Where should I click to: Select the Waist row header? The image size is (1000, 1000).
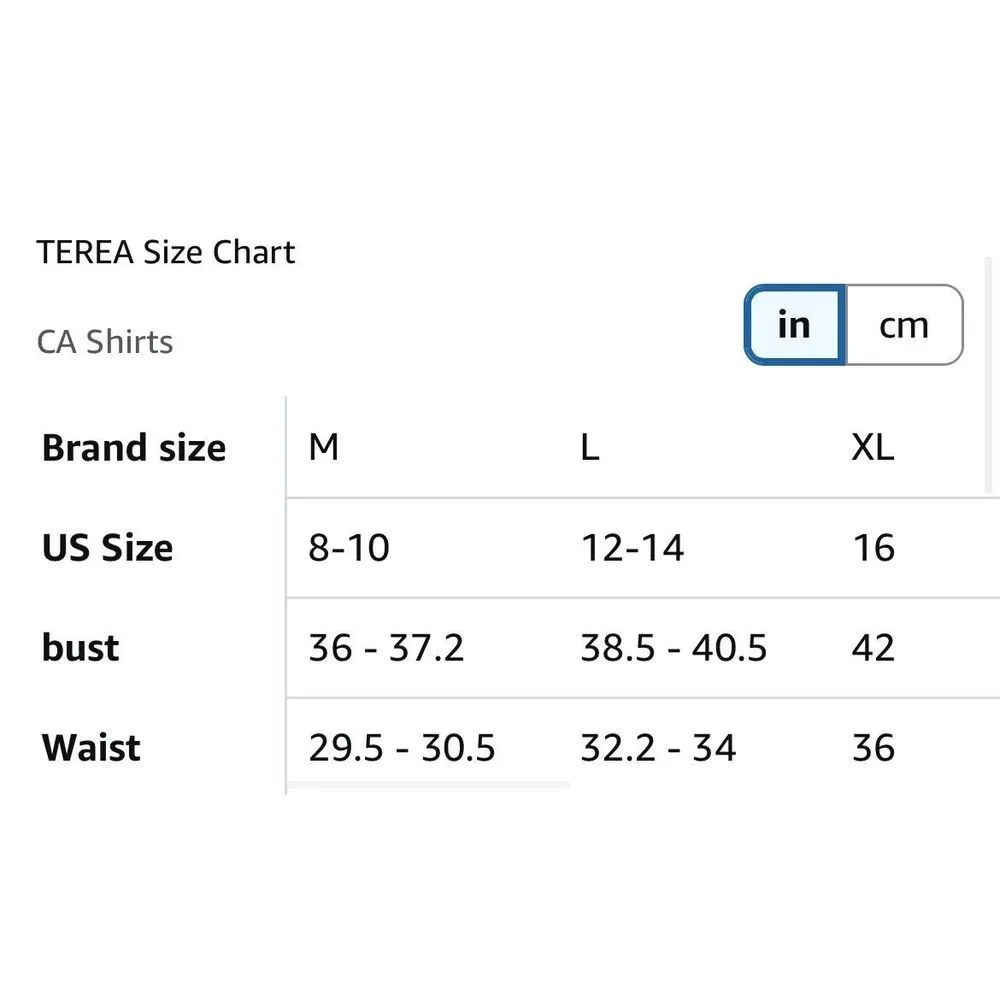pyautogui.click(x=91, y=748)
